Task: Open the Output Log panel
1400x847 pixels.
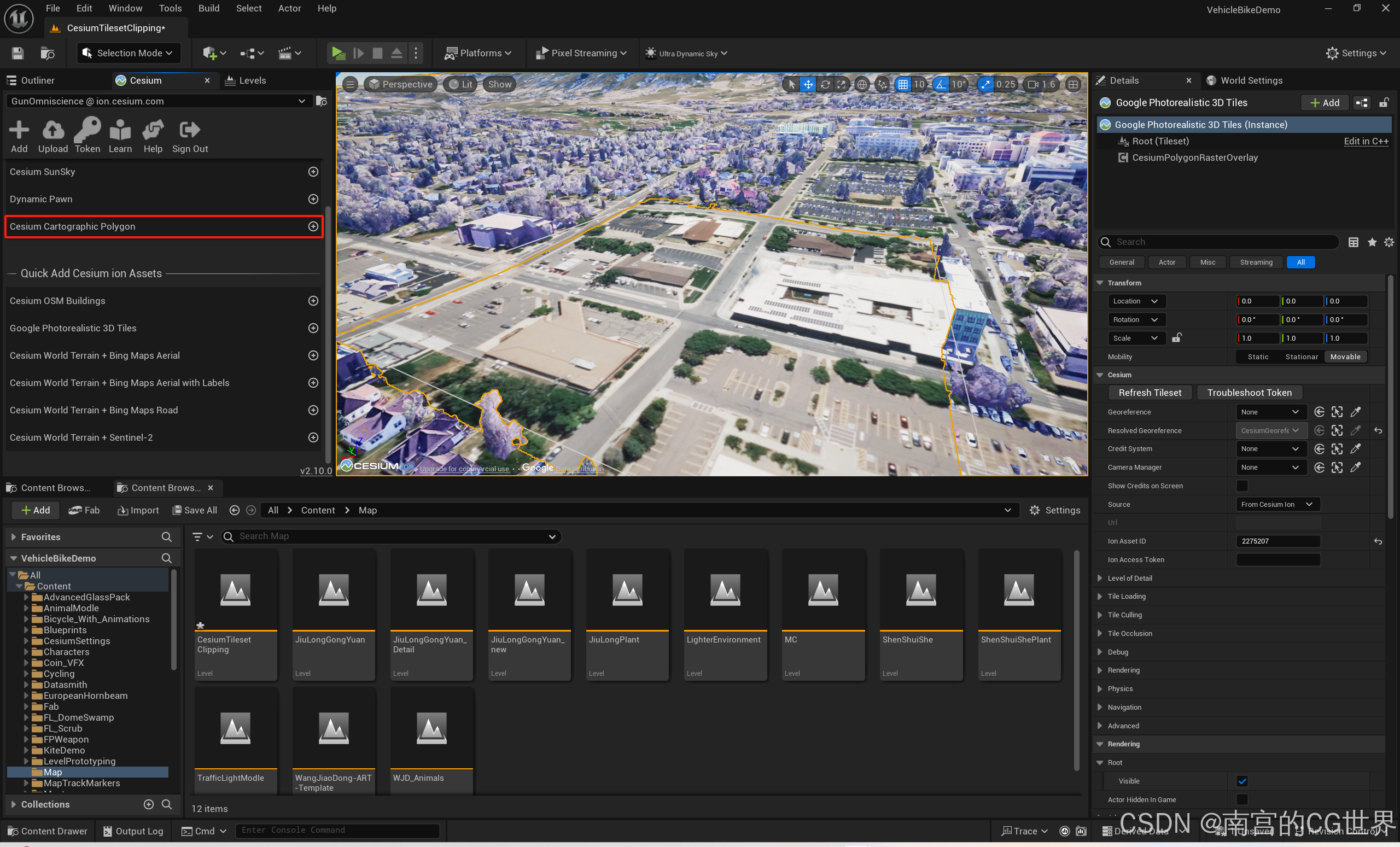Action: pos(132,831)
